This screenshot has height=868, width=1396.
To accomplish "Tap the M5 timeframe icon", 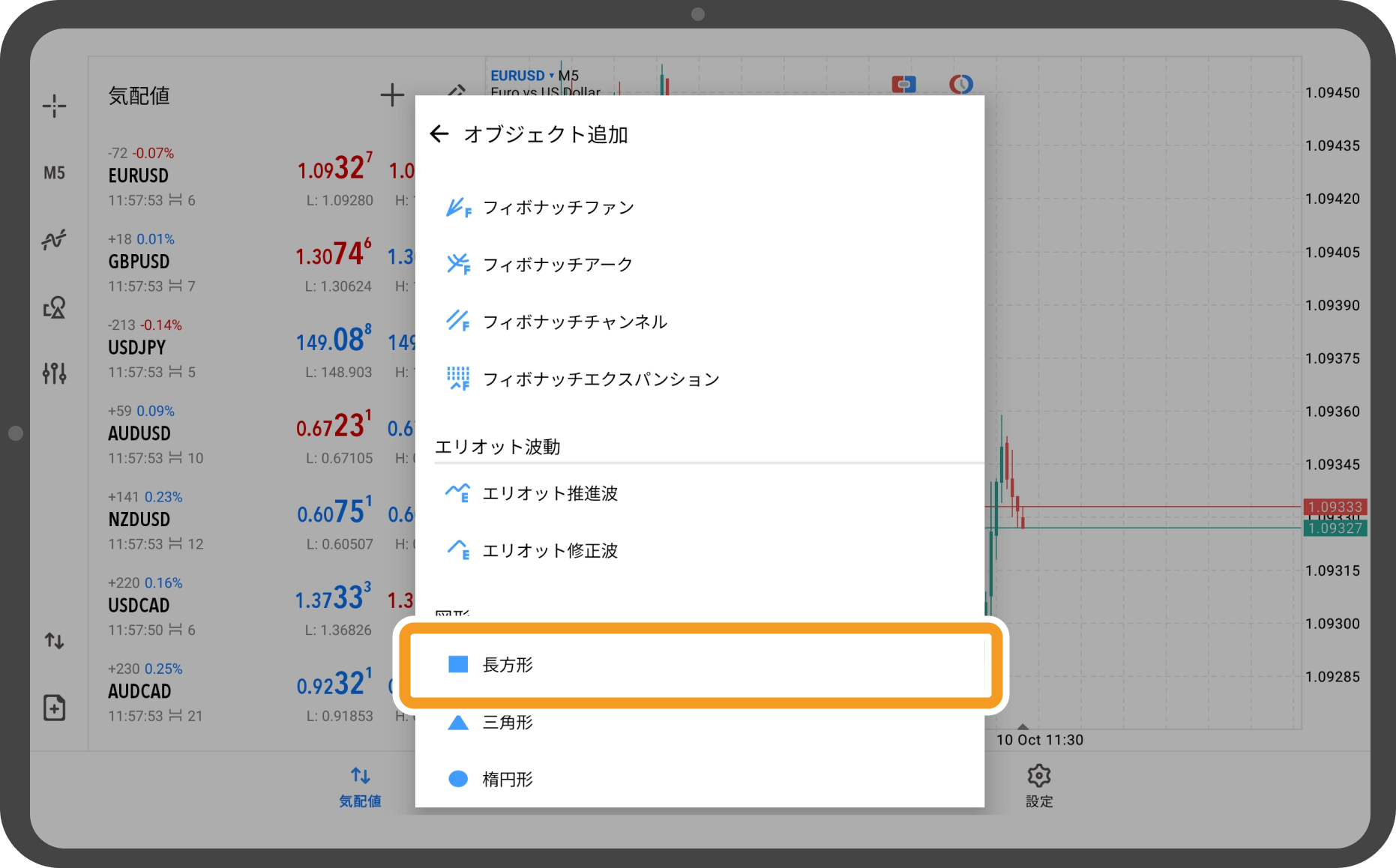I will click(55, 172).
